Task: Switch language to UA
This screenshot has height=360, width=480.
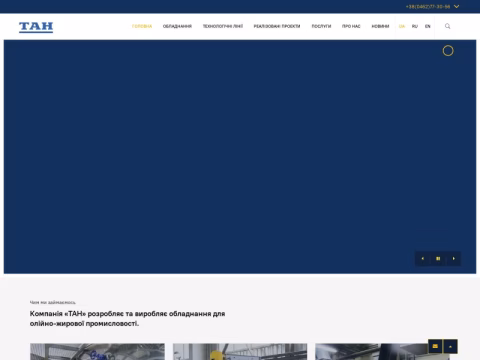Action: click(x=402, y=26)
